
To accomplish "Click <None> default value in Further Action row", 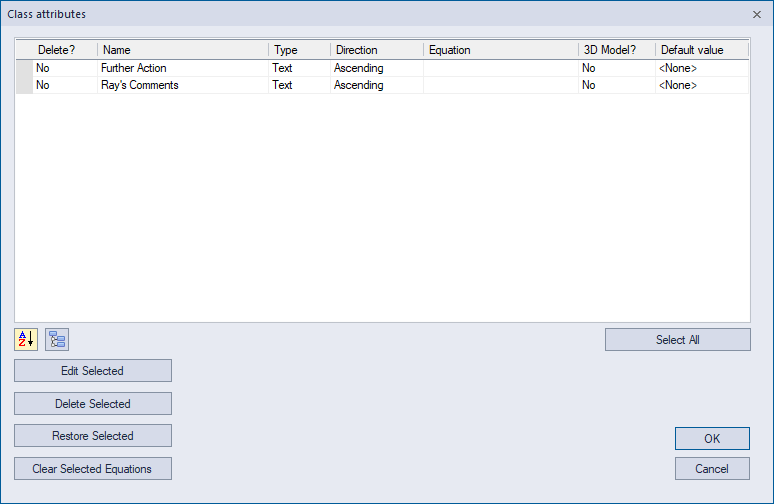I will point(702,68).
